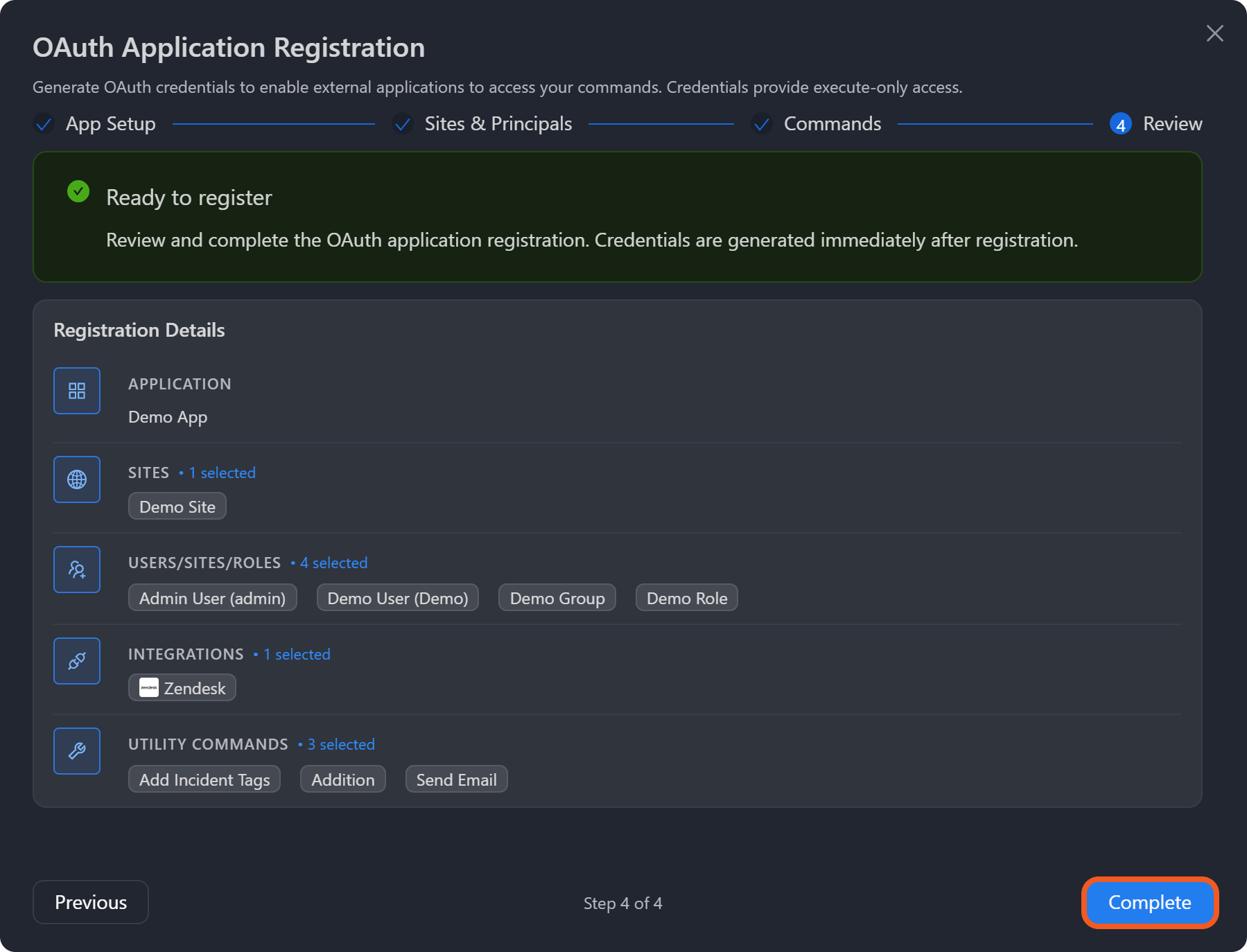Click the Zendesk logo icon
Image resolution: width=1247 pixels, height=952 pixels.
(149, 687)
